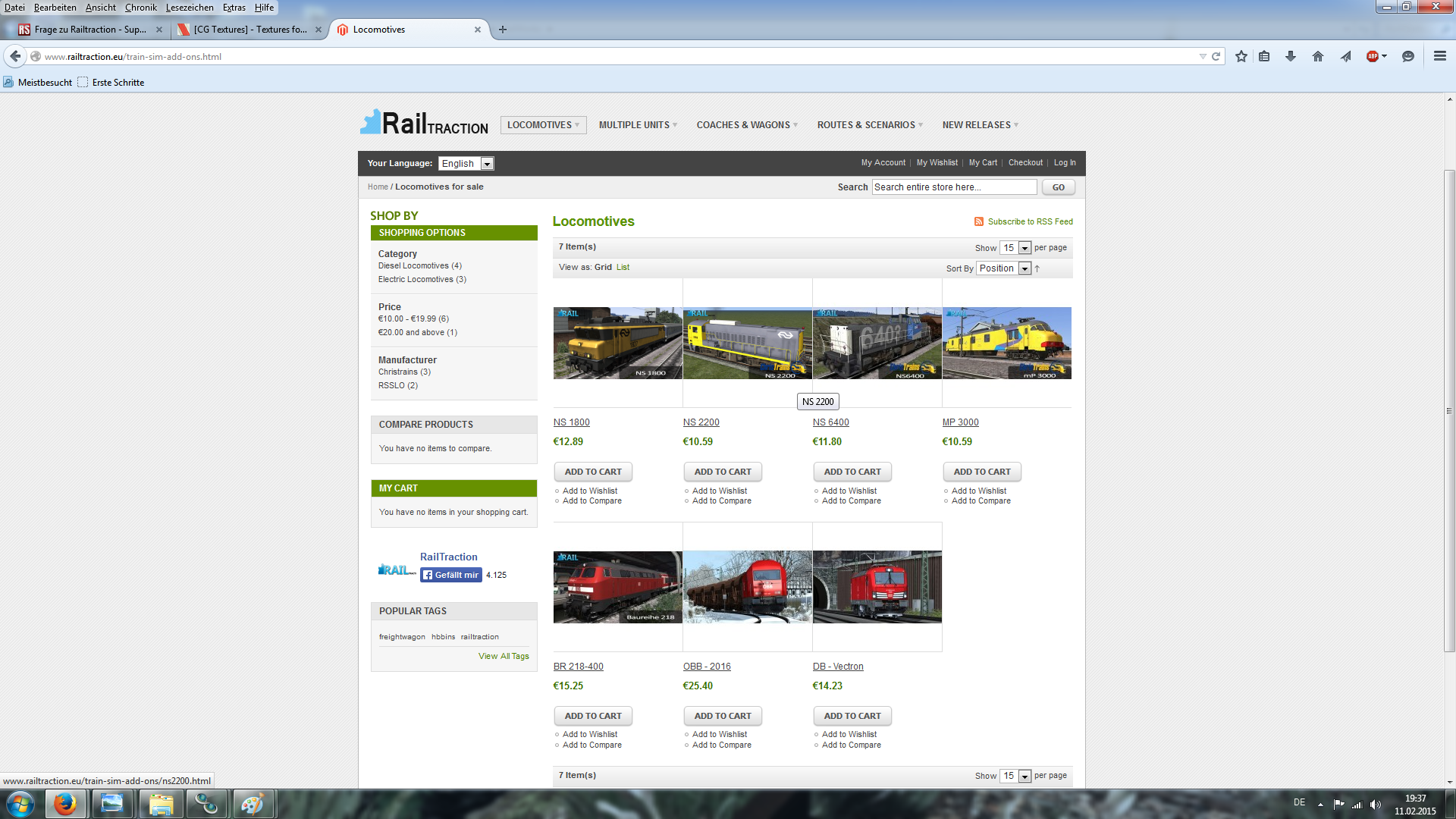Add NS 6400 to cart

[852, 472]
